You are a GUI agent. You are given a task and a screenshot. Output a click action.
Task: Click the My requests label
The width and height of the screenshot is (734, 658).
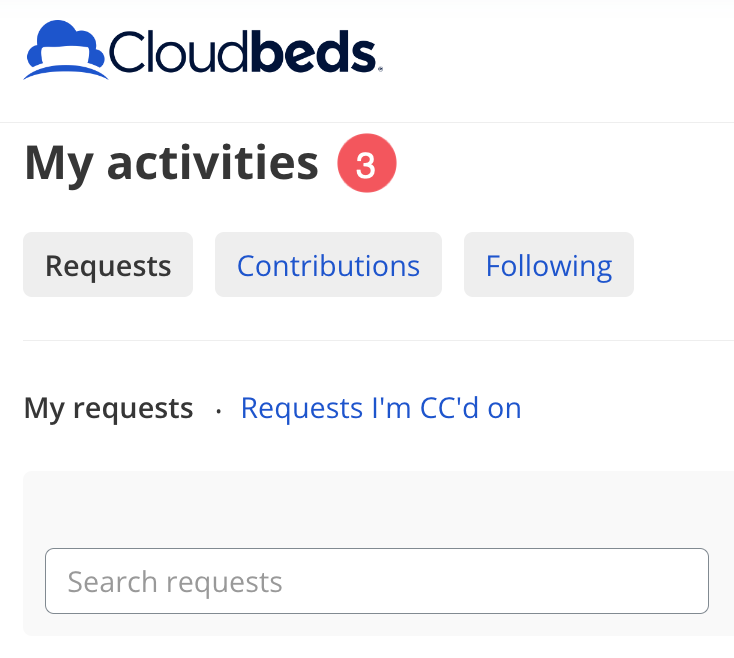tap(108, 408)
